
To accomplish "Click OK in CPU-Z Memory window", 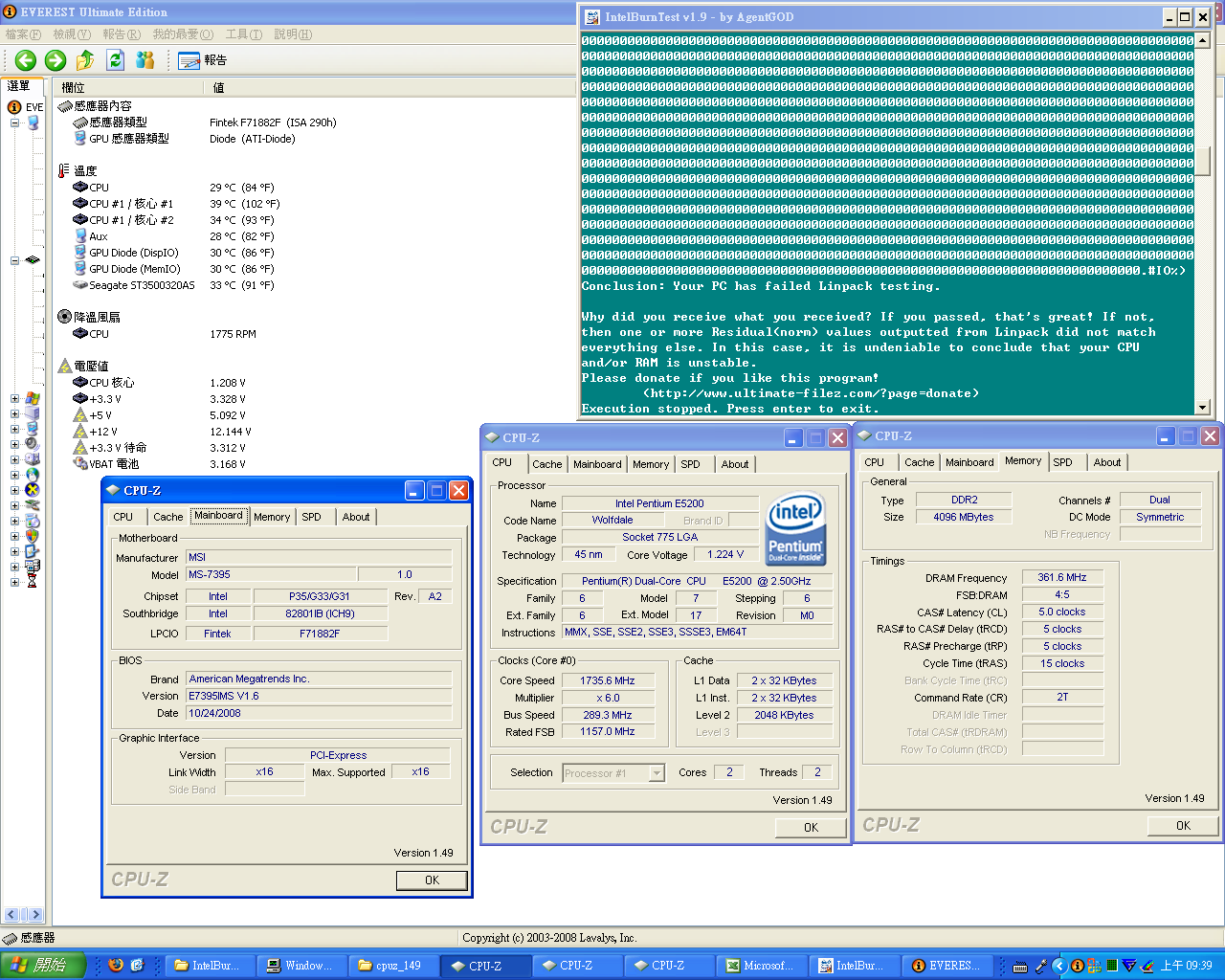I will coord(1183,825).
